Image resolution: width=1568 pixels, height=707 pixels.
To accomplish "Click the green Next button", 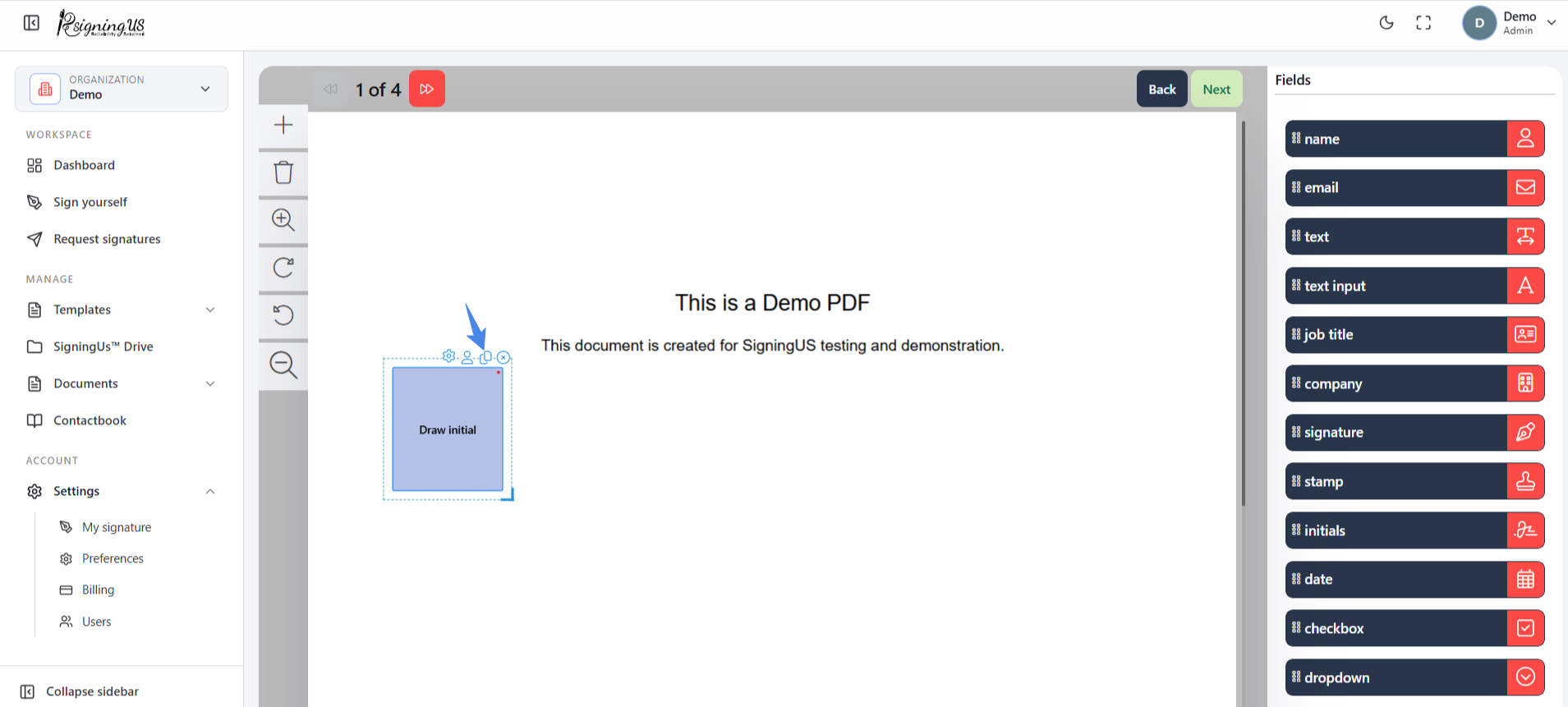I will [1216, 89].
